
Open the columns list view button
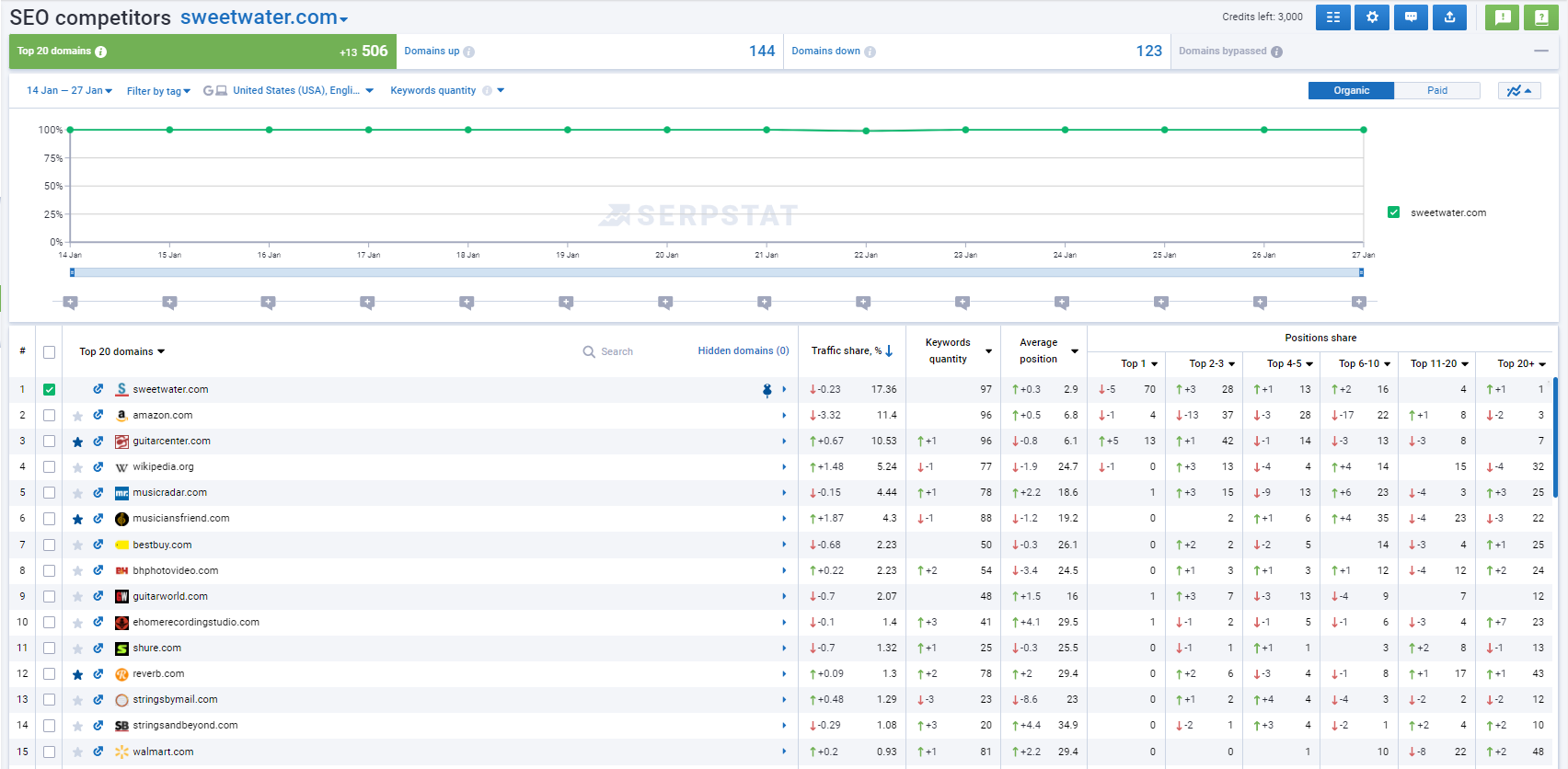tap(1332, 17)
